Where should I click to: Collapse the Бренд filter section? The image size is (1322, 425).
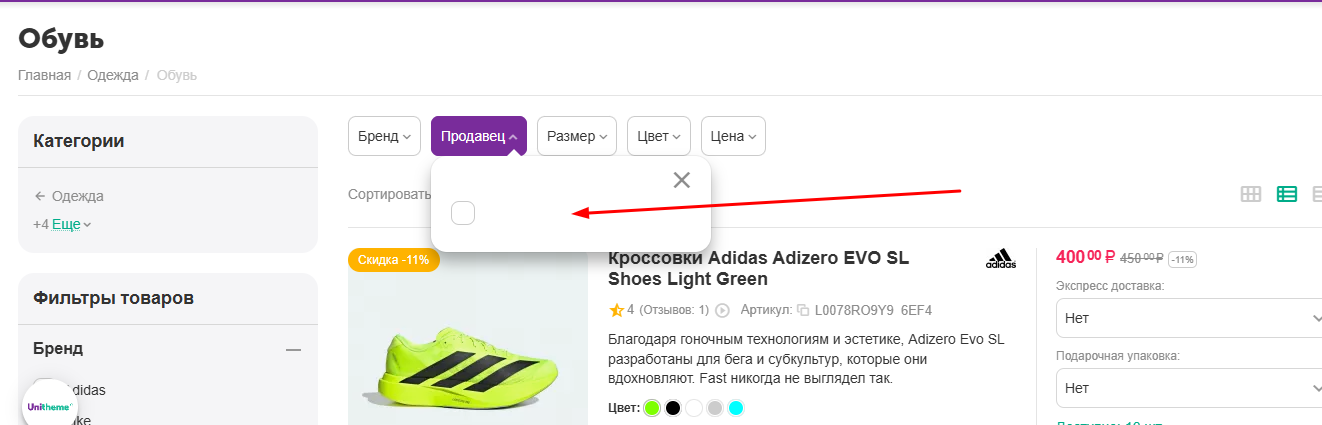click(x=293, y=349)
